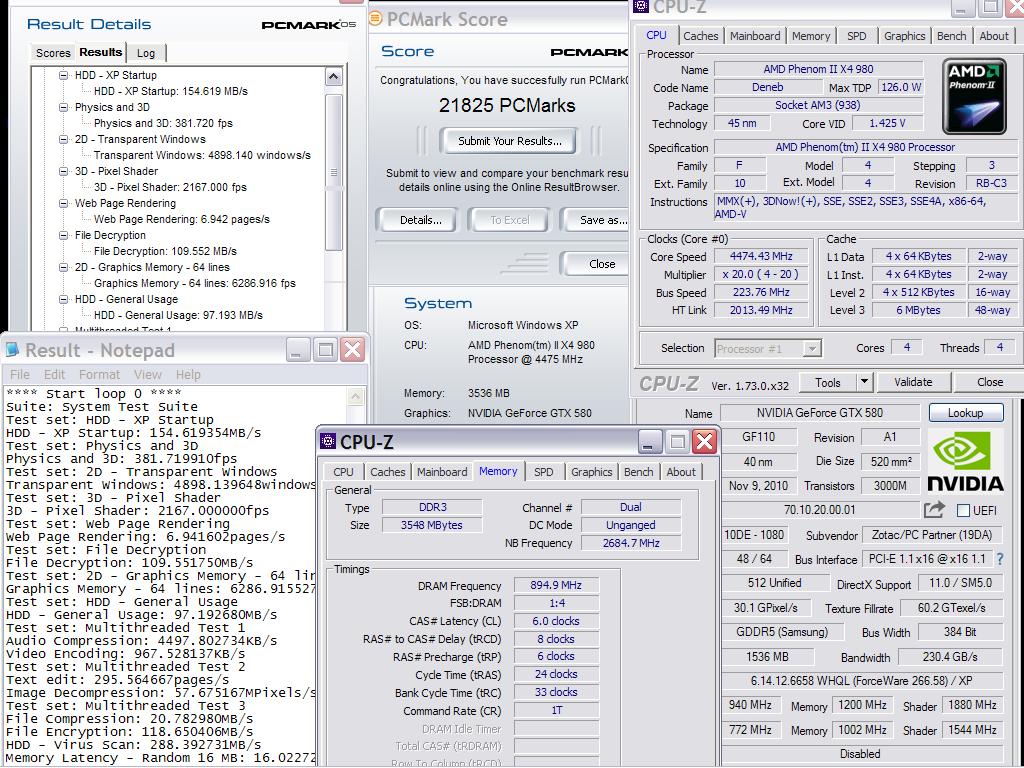Click the GPU share/export arrow icon

pyautogui.click(x=935, y=509)
